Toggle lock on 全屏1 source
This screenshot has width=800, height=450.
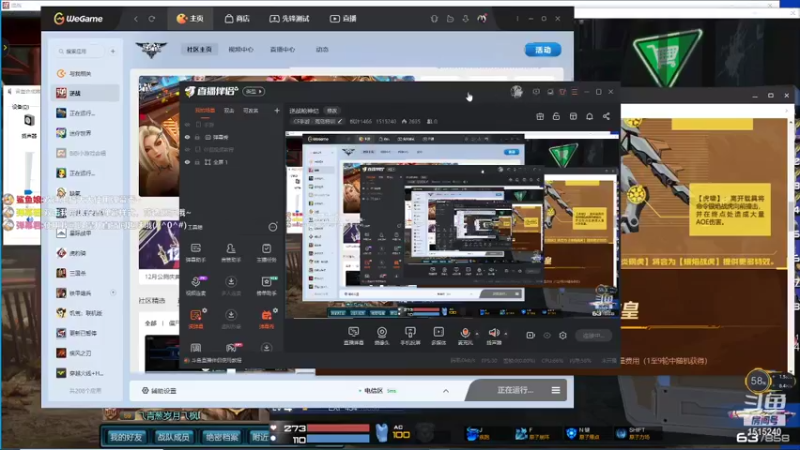click(x=197, y=162)
